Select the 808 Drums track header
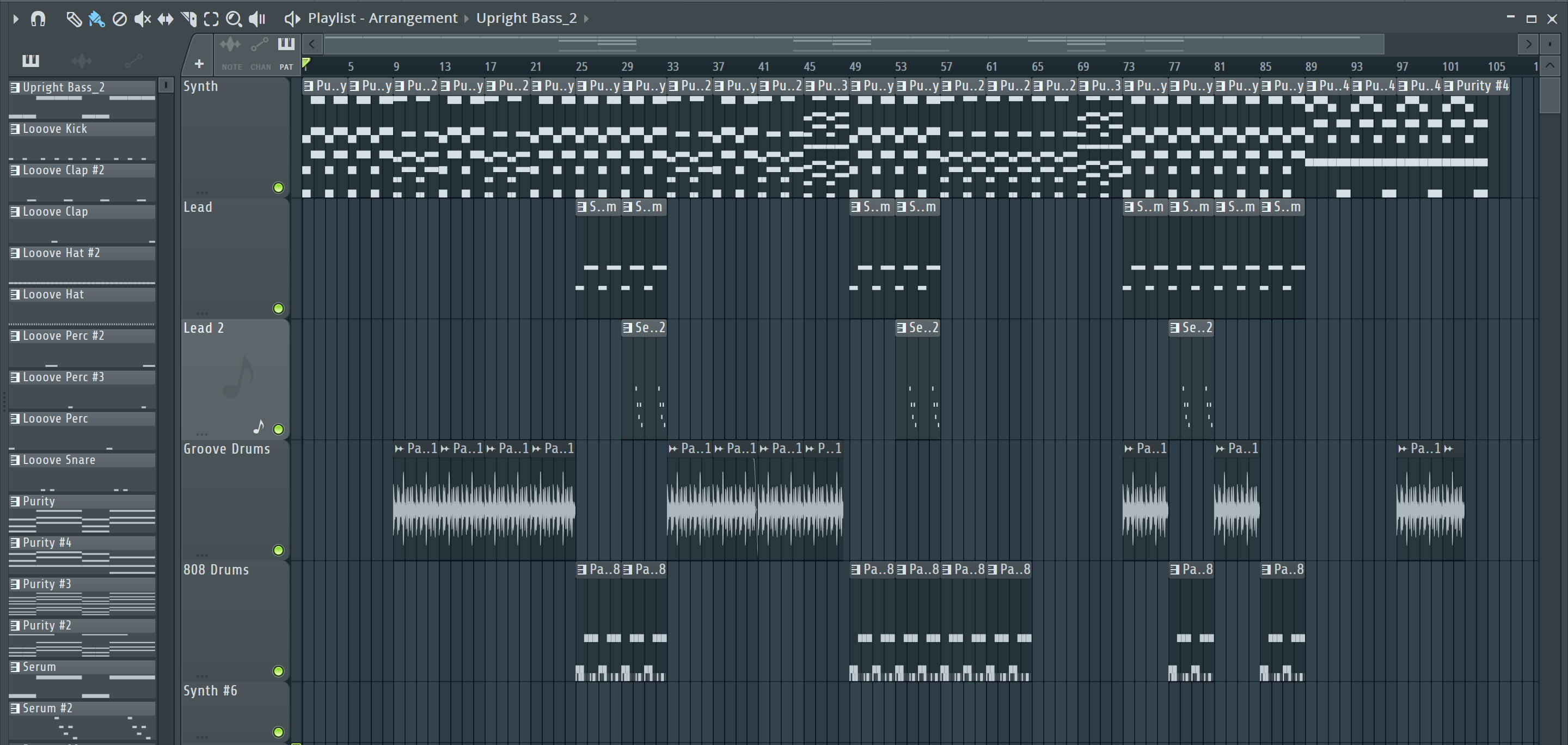The height and width of the screenshot is (745, 1568). pos(235,621)
